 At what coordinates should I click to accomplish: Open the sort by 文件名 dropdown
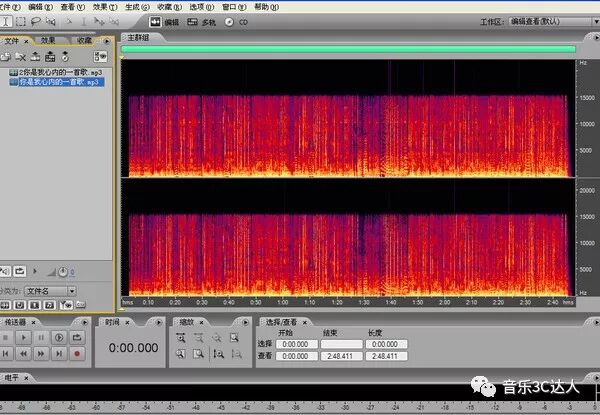(50, 291)
